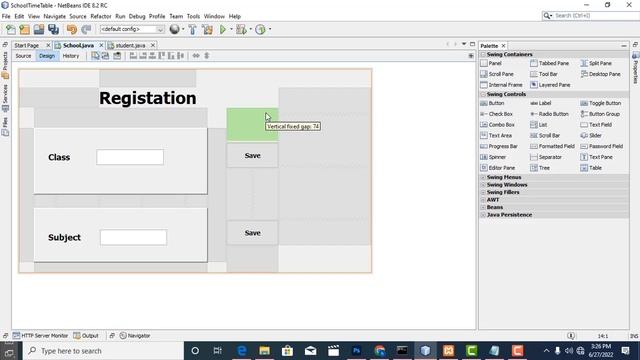Click the Profile Project clock icon
This screenshot has width=640, height=360.
click(x=260, y=29)
